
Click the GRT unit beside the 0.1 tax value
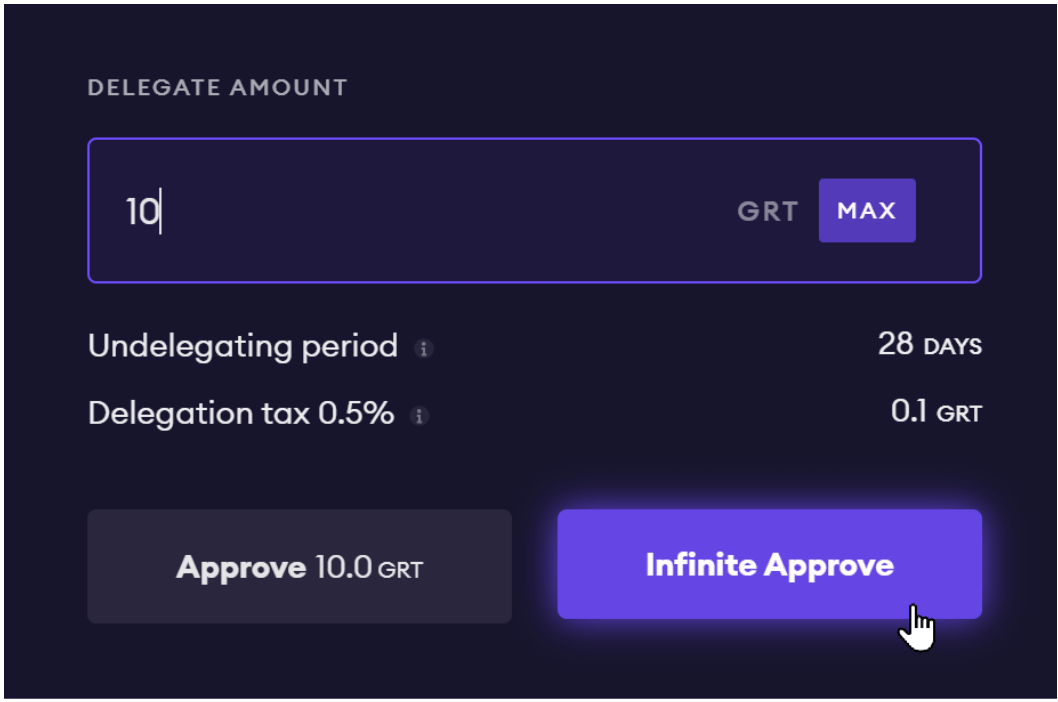tap(959, 414)
